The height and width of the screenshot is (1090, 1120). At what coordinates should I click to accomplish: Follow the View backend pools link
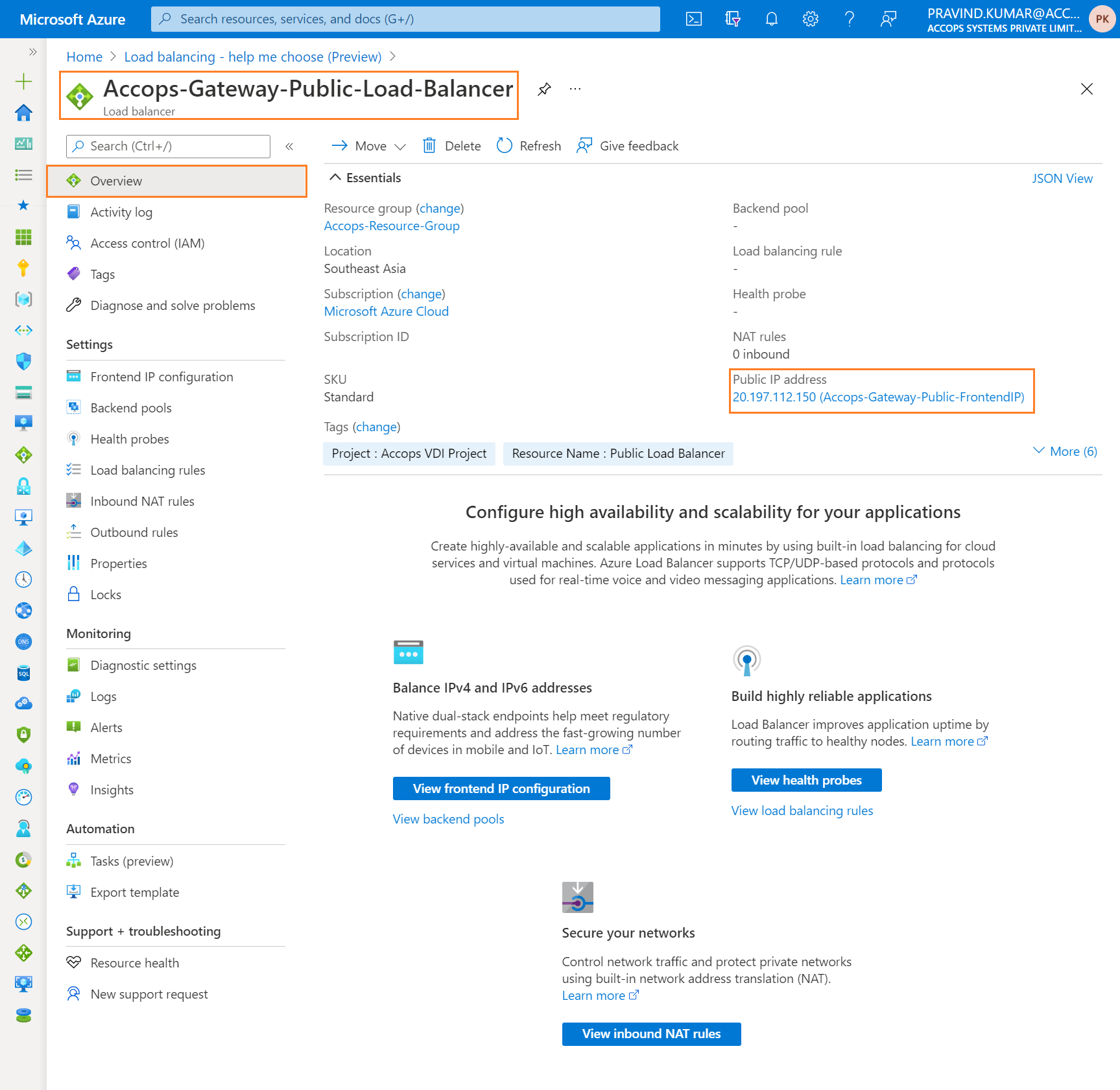click(448, 819)
